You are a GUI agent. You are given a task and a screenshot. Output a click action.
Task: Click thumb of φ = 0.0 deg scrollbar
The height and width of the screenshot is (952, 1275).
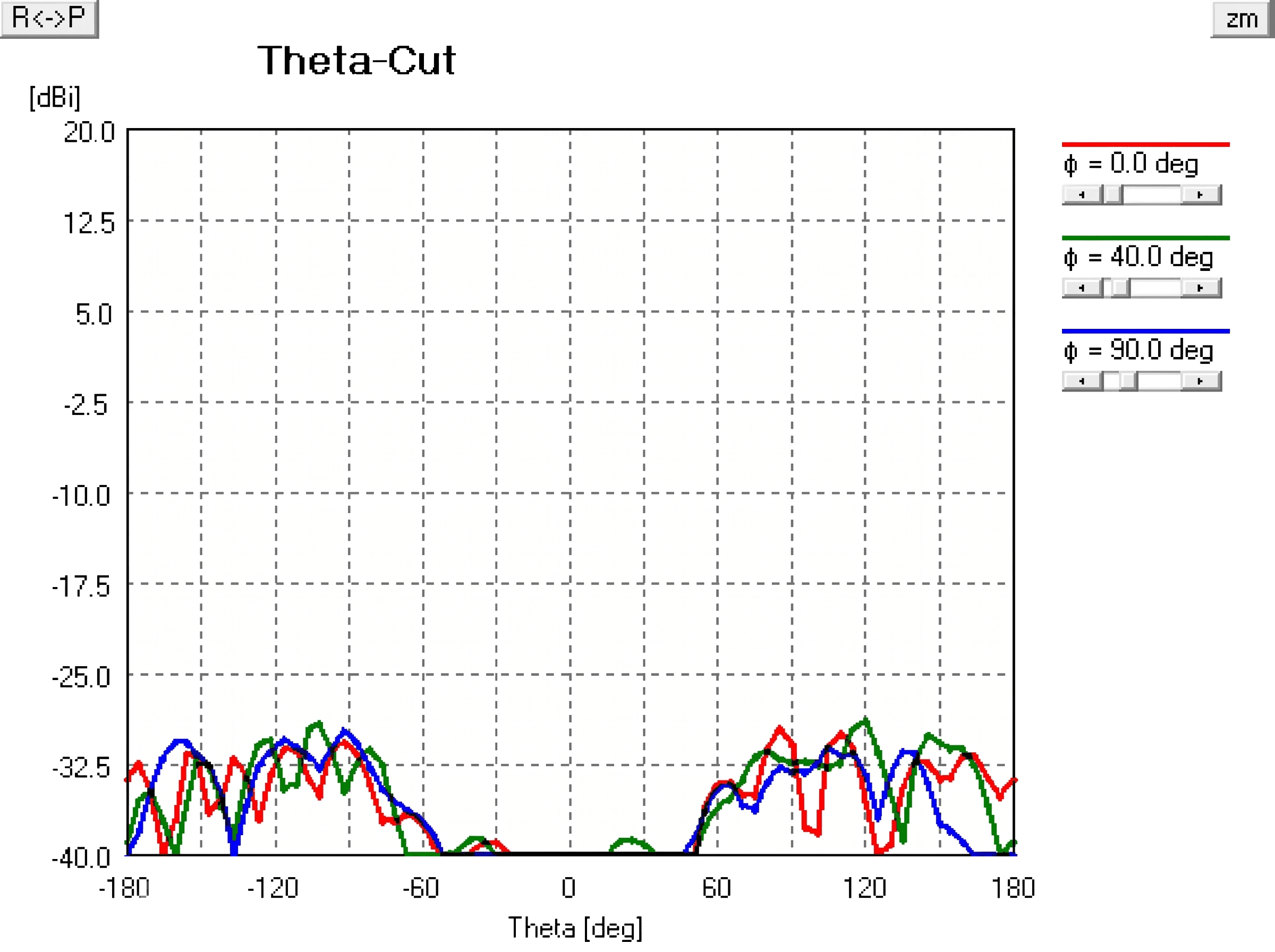pos(1112,195)
